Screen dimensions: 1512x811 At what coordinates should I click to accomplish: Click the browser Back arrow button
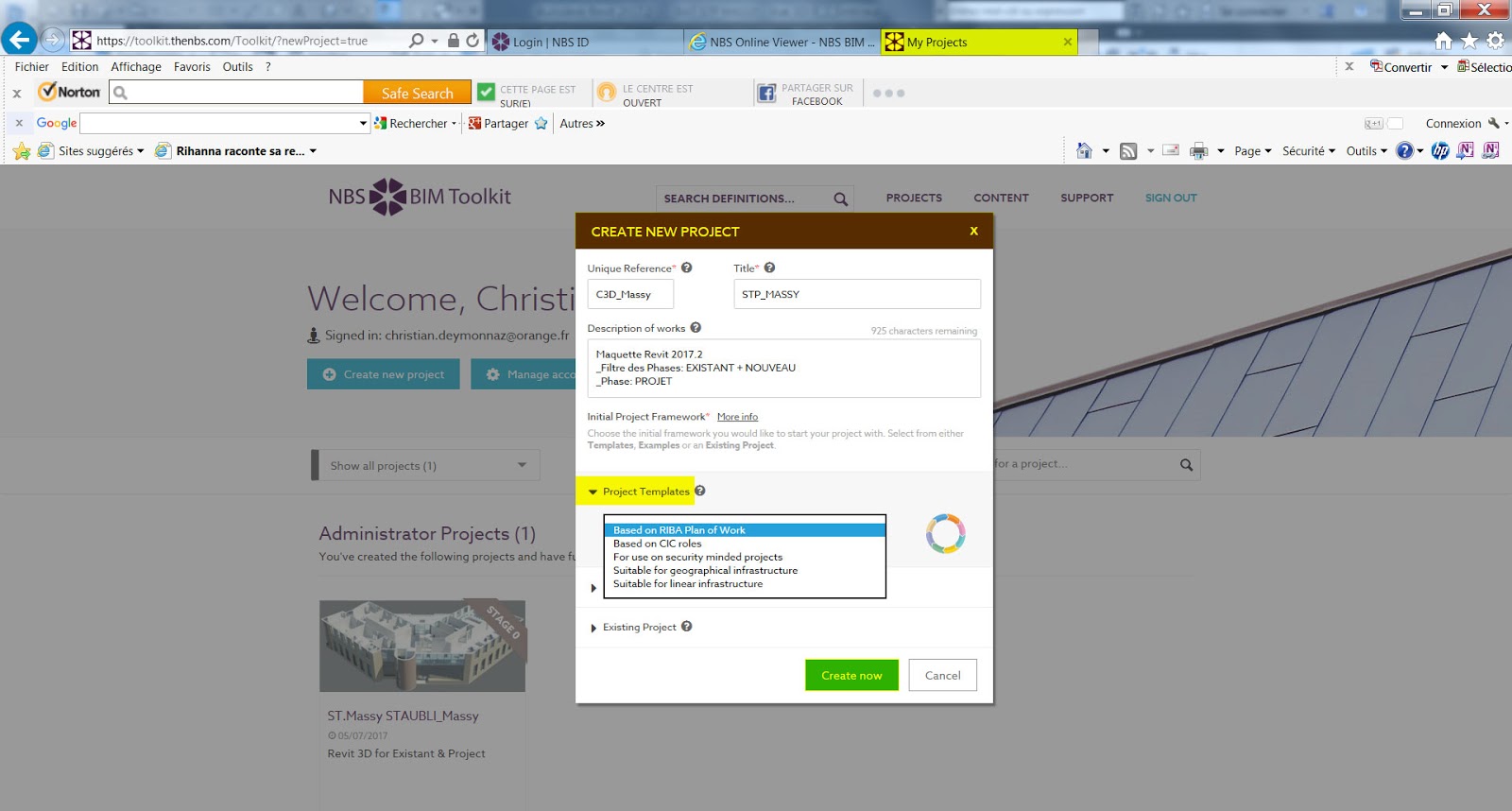(19, 40)
